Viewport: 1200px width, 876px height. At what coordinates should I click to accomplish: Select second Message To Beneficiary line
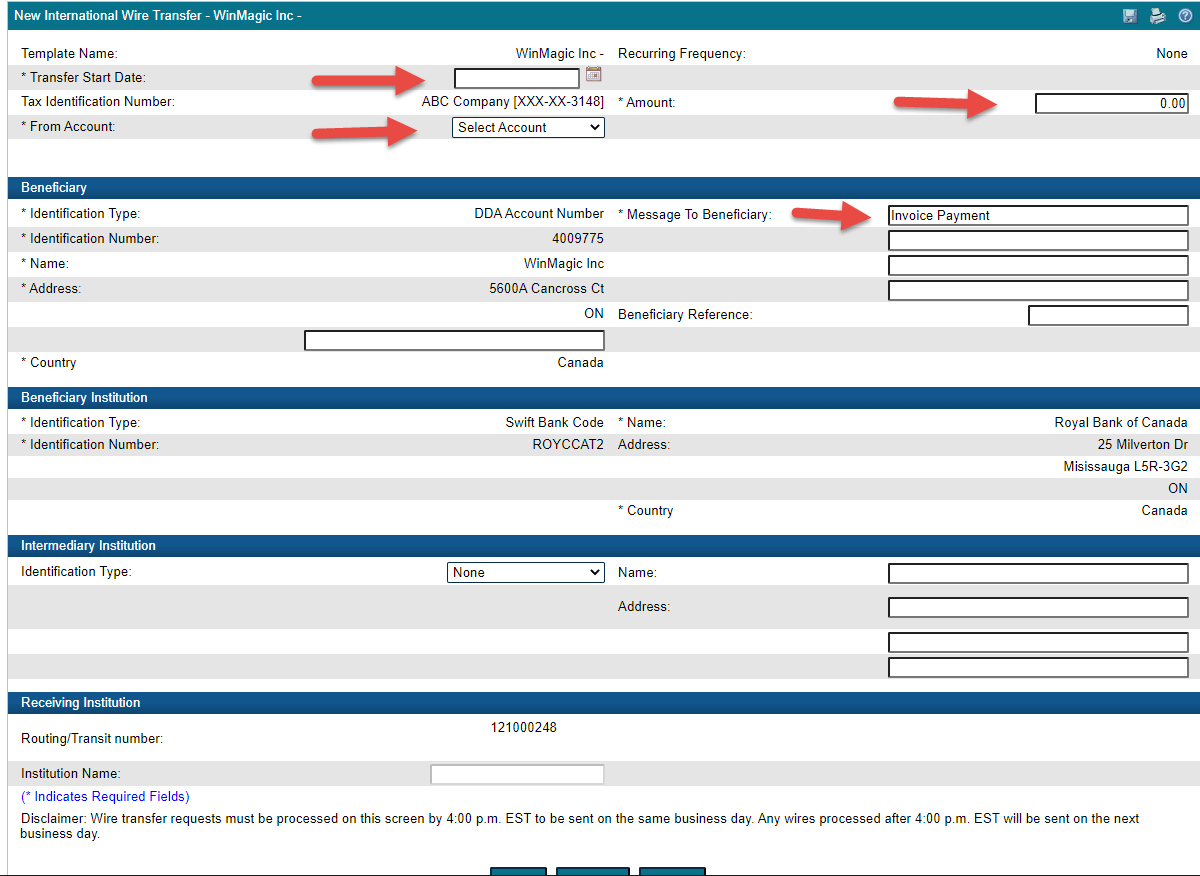[x=1038, y=240]
